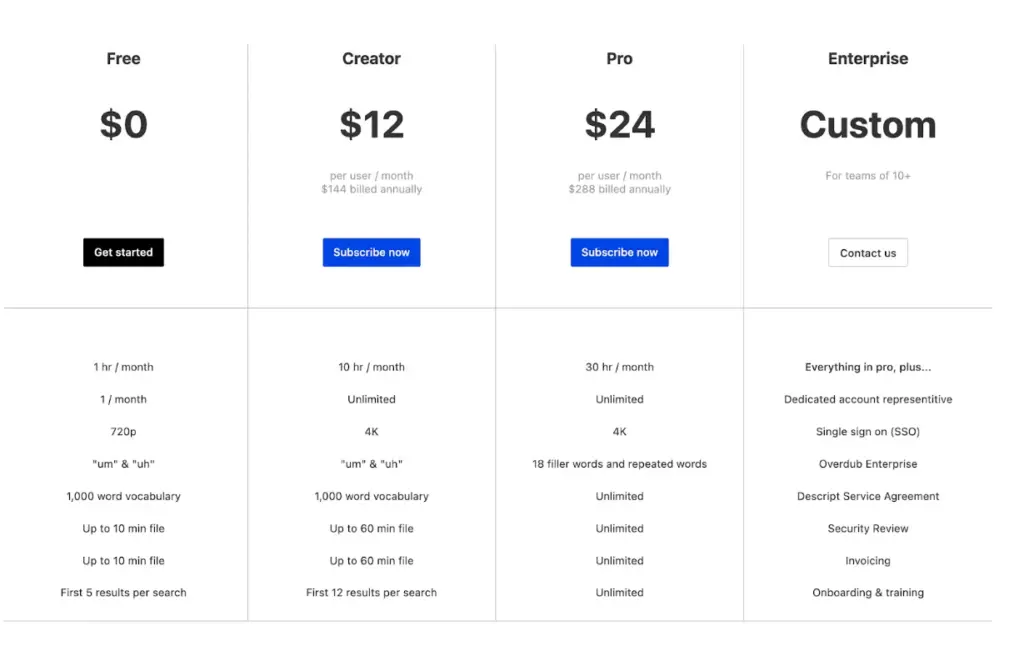
Task: Click the Custom Enterprise price text
Action: (x=867, y=124)
